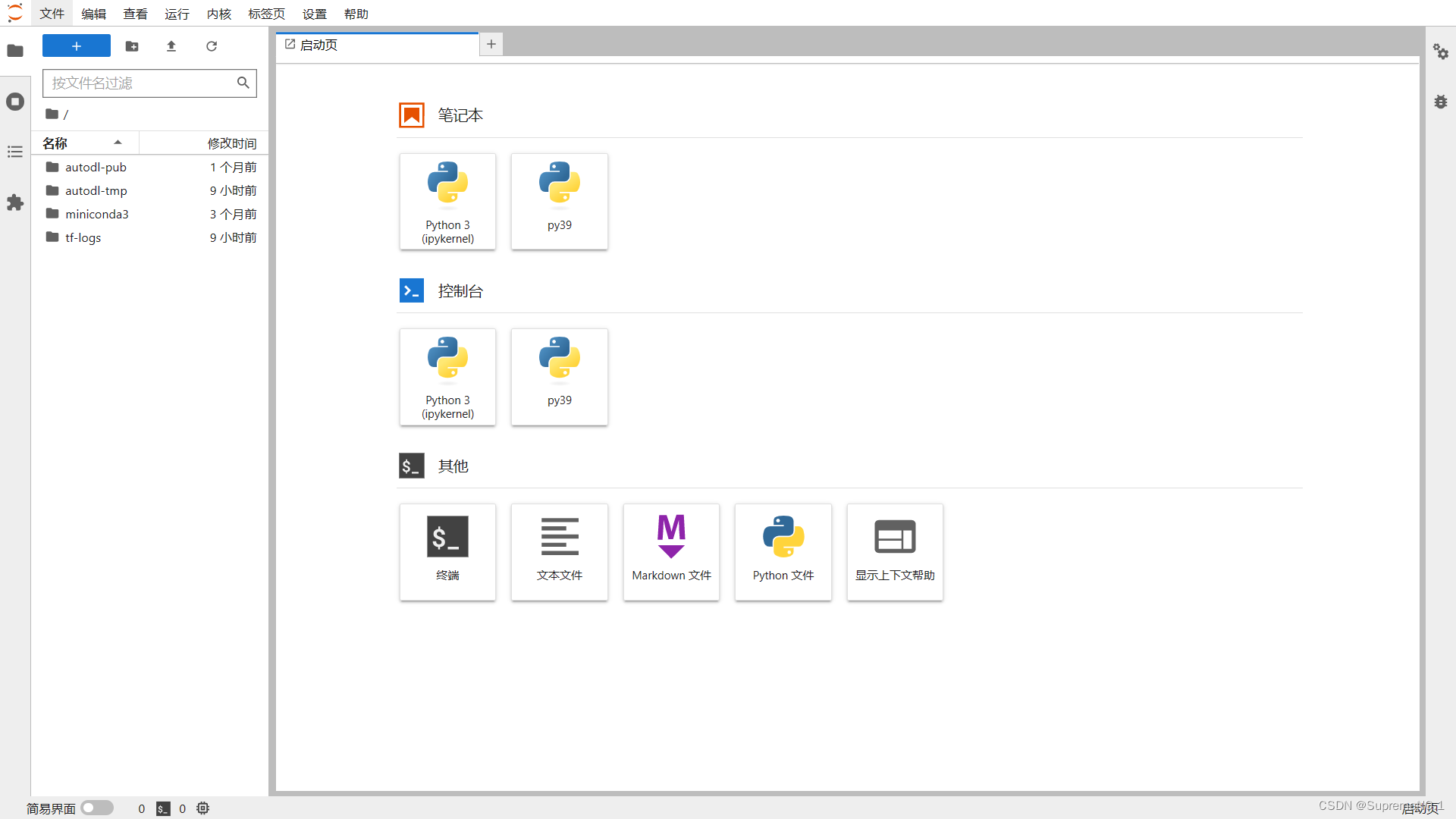
Task: Open the 文件 menu
Action: point(52,14)
